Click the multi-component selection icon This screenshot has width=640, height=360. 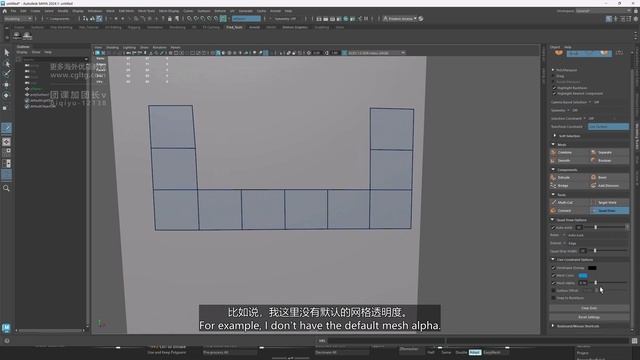coord(620,53)
